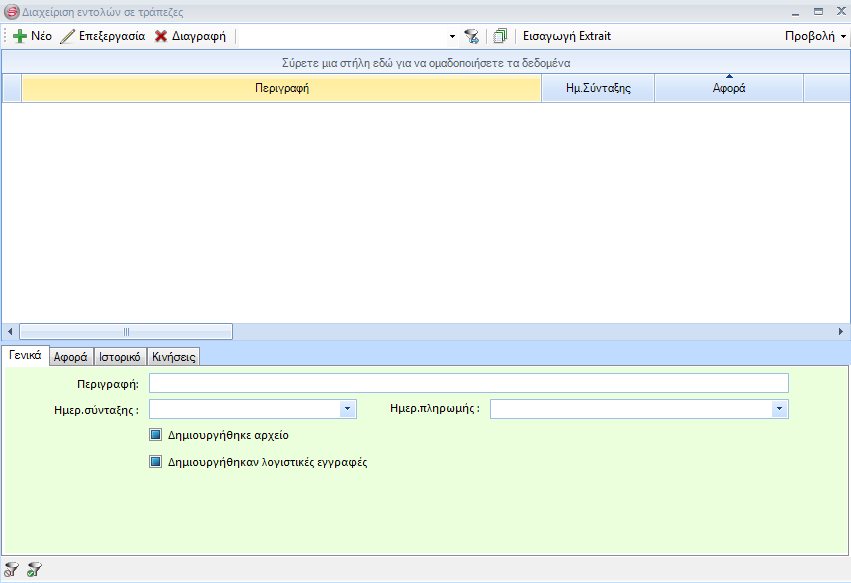Switch to the Κινήσεις tab
This screenshot has width=851, height=583.
click(173, 356)
